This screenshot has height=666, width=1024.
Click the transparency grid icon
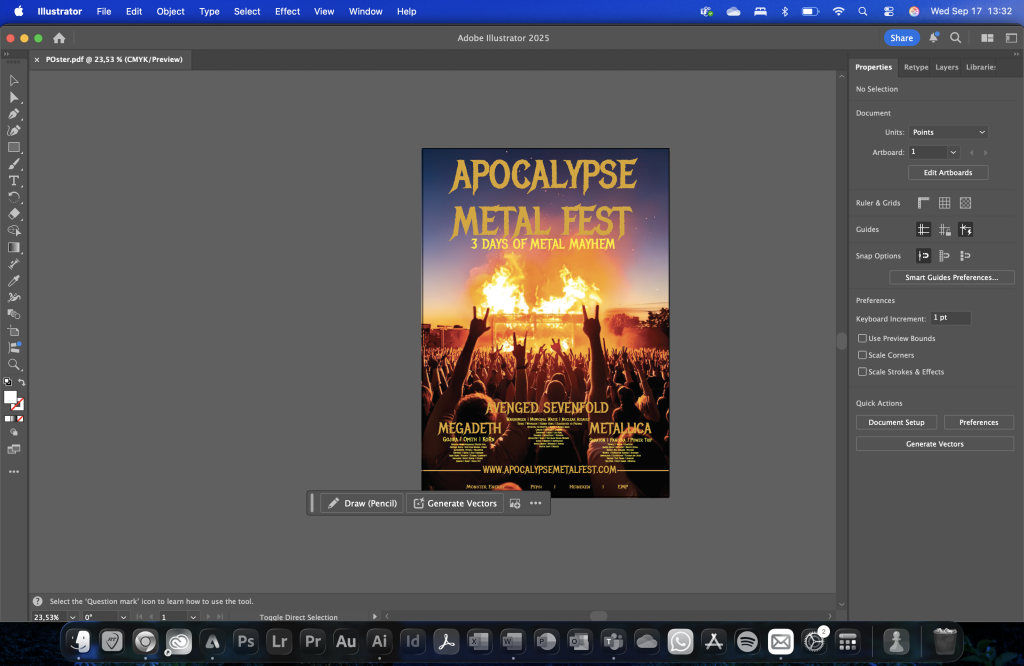point(965,203)
